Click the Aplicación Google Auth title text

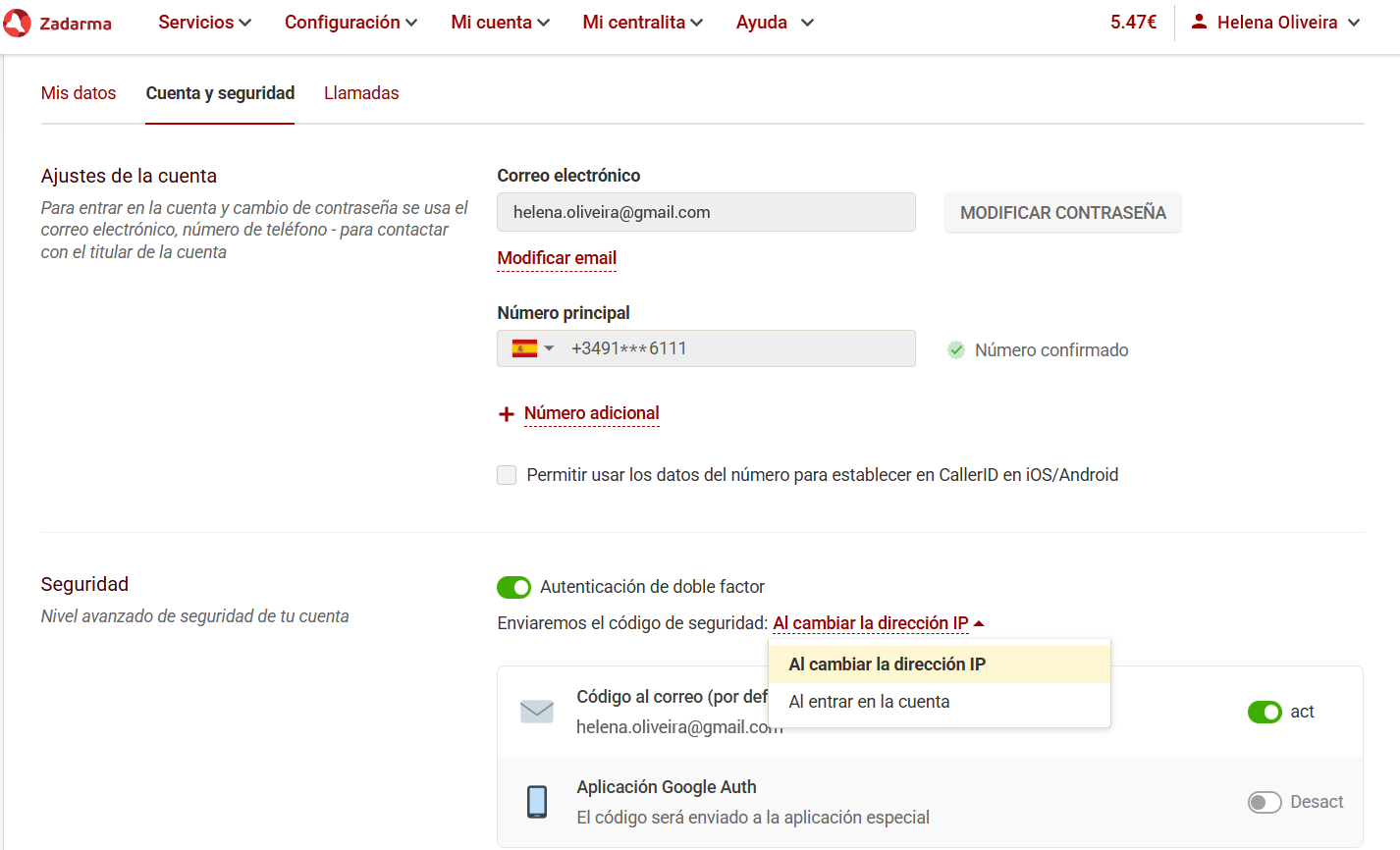tap(667, 787)
